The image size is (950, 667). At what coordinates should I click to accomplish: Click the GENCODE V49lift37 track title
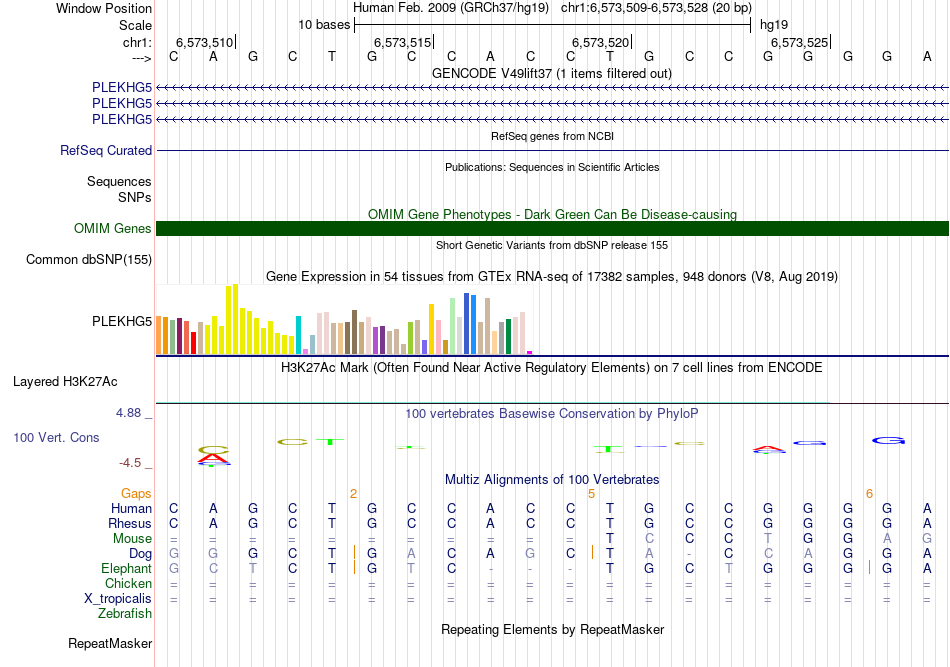point(552,73)
